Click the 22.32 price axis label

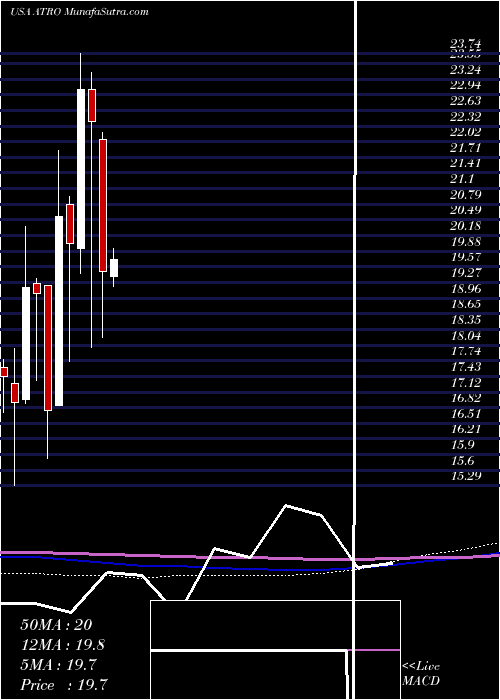[466, 117]
